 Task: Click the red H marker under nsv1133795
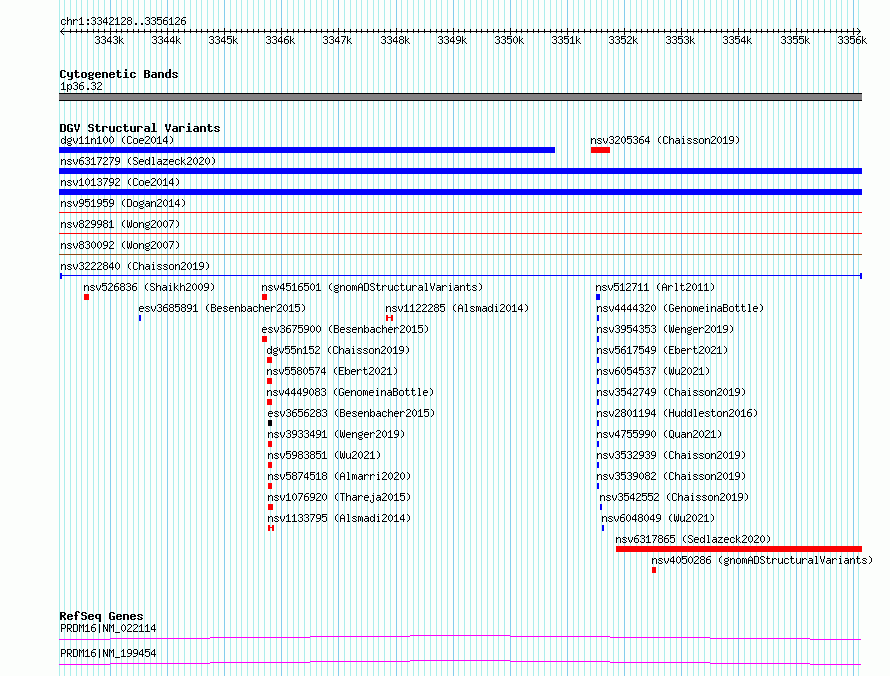coord(271,528)
